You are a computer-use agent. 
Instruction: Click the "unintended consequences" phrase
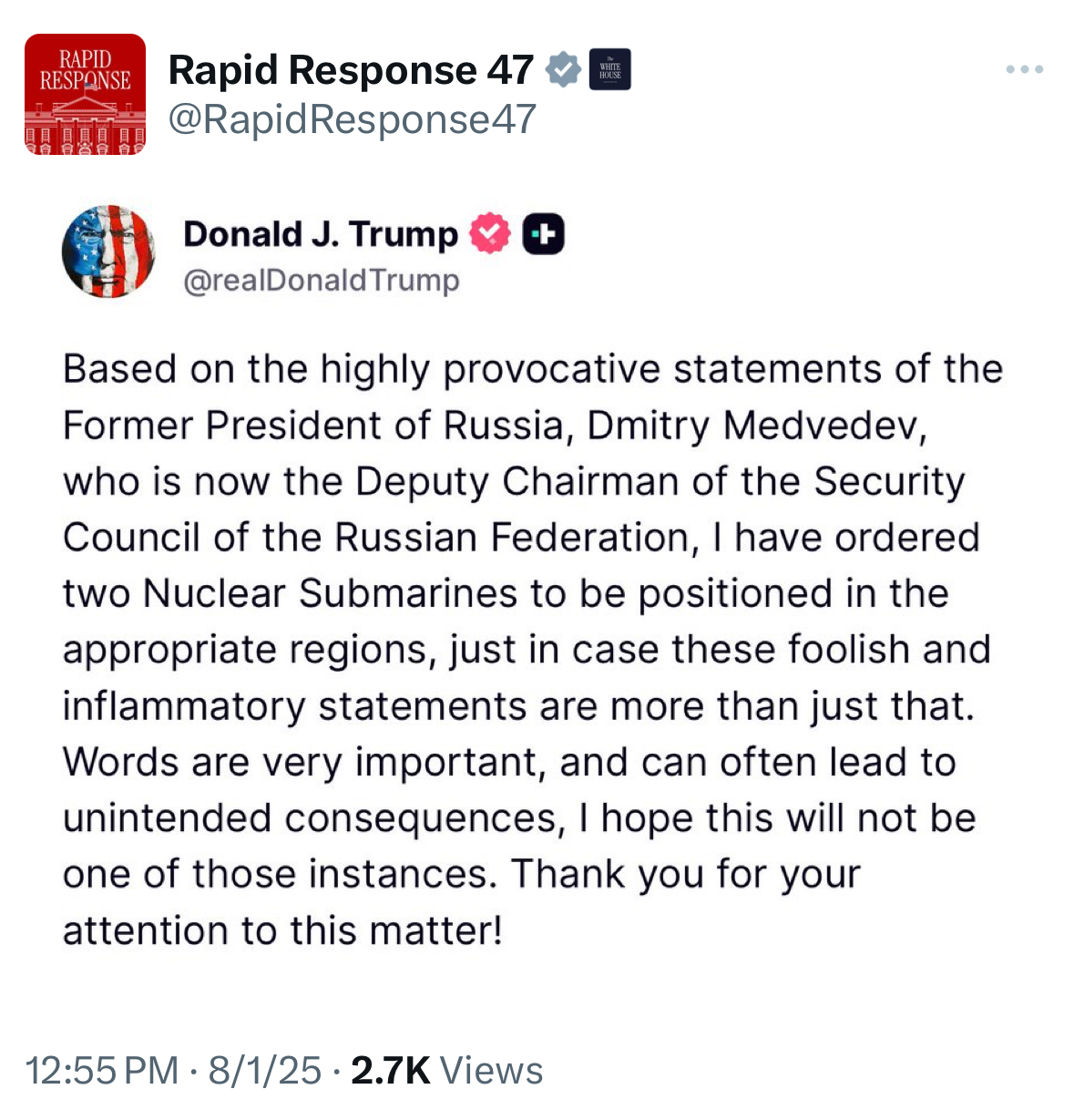(x=310, y=819)
